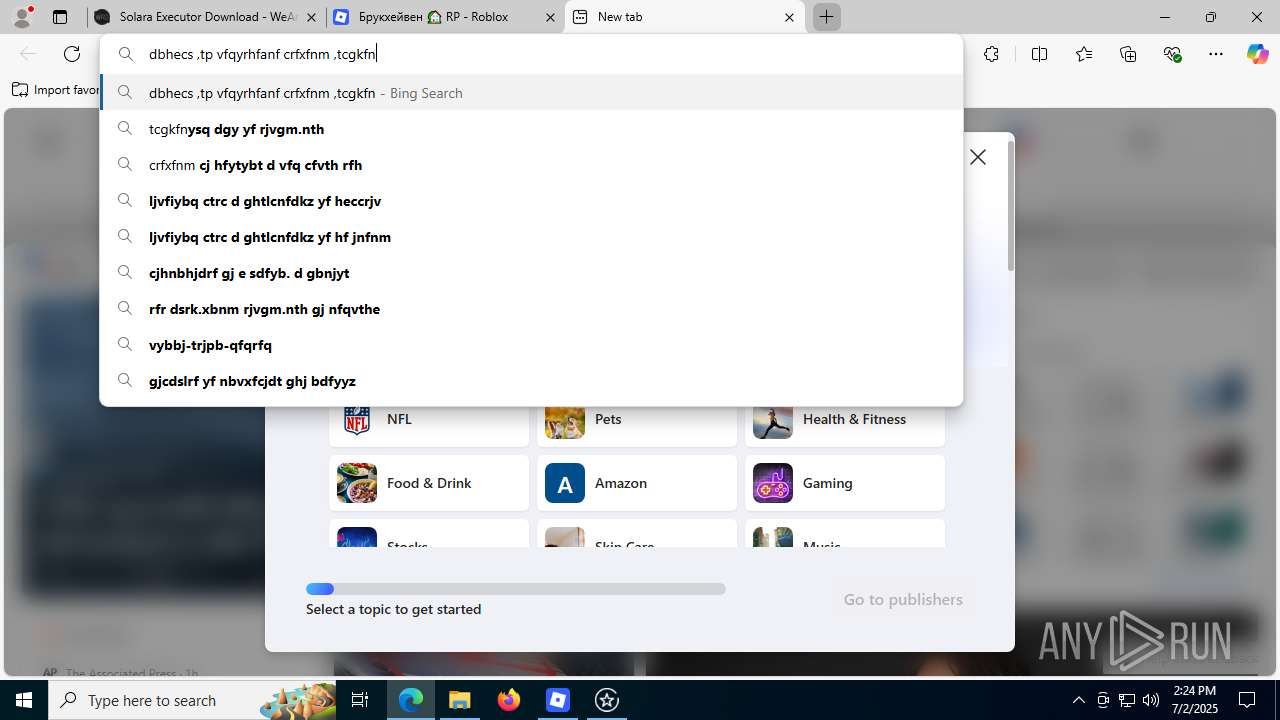Image resolution: width=1280 pixels, height=720 pixels.
Task: Open Settings and more ellipsis menu
Action: click(1216, 54)
